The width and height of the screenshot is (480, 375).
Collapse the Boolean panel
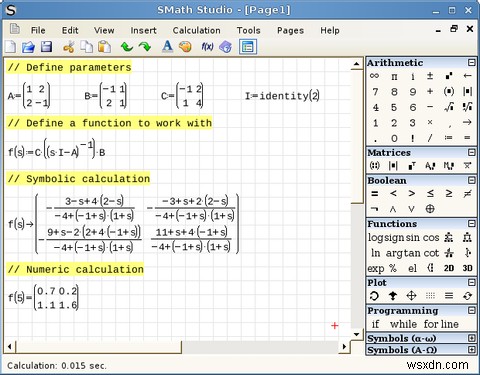[x=471, y=180]
